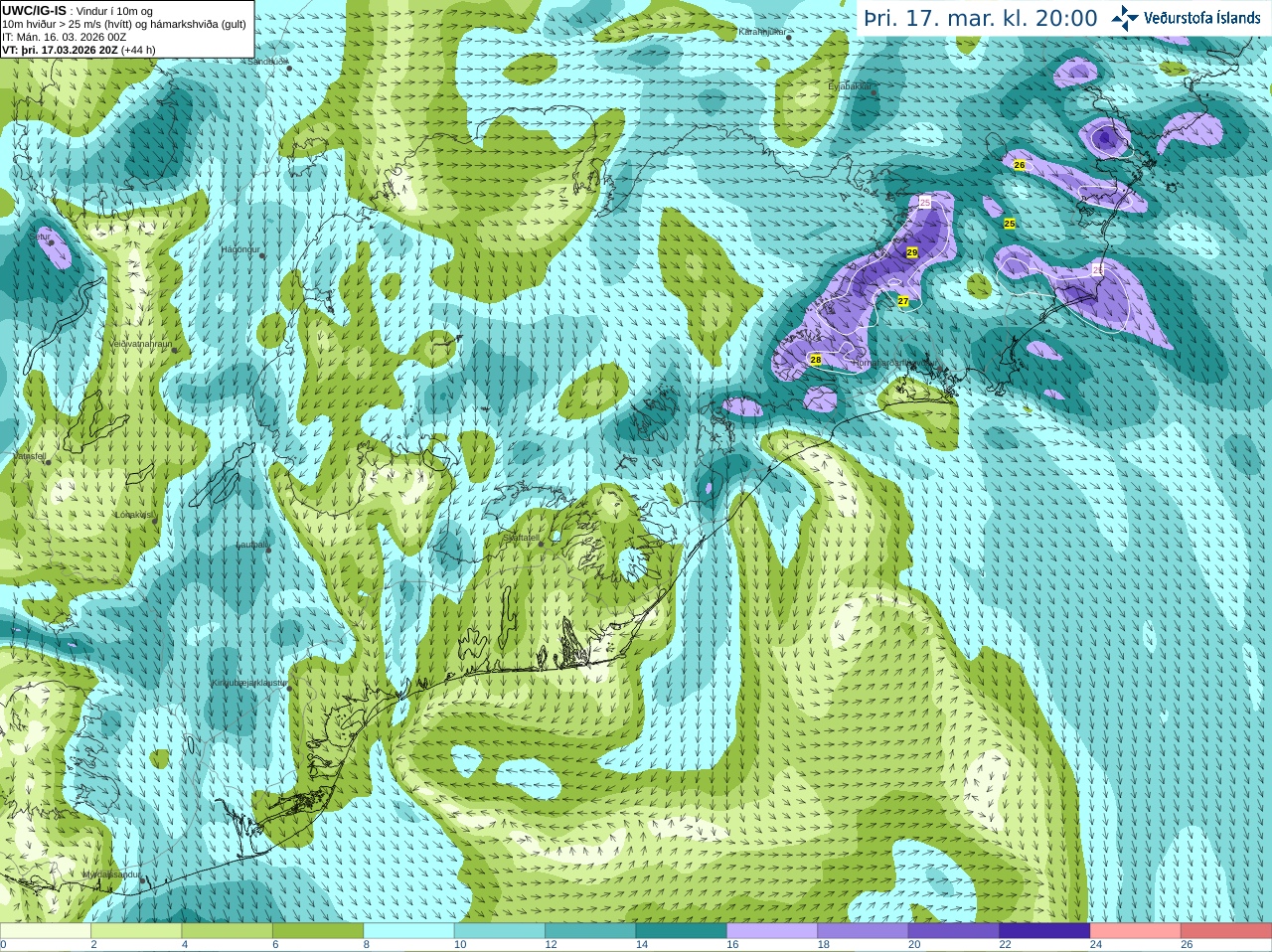Click the legend scale number 0

pos(3,945)
